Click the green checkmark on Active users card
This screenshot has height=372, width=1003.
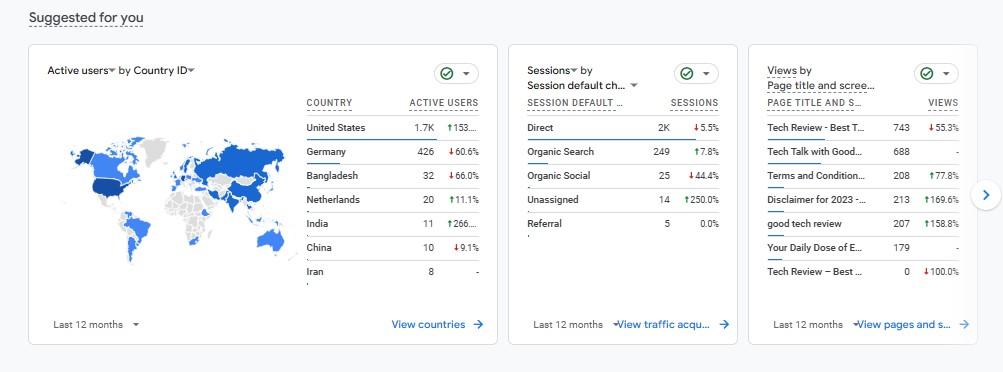tap(446, 74)
